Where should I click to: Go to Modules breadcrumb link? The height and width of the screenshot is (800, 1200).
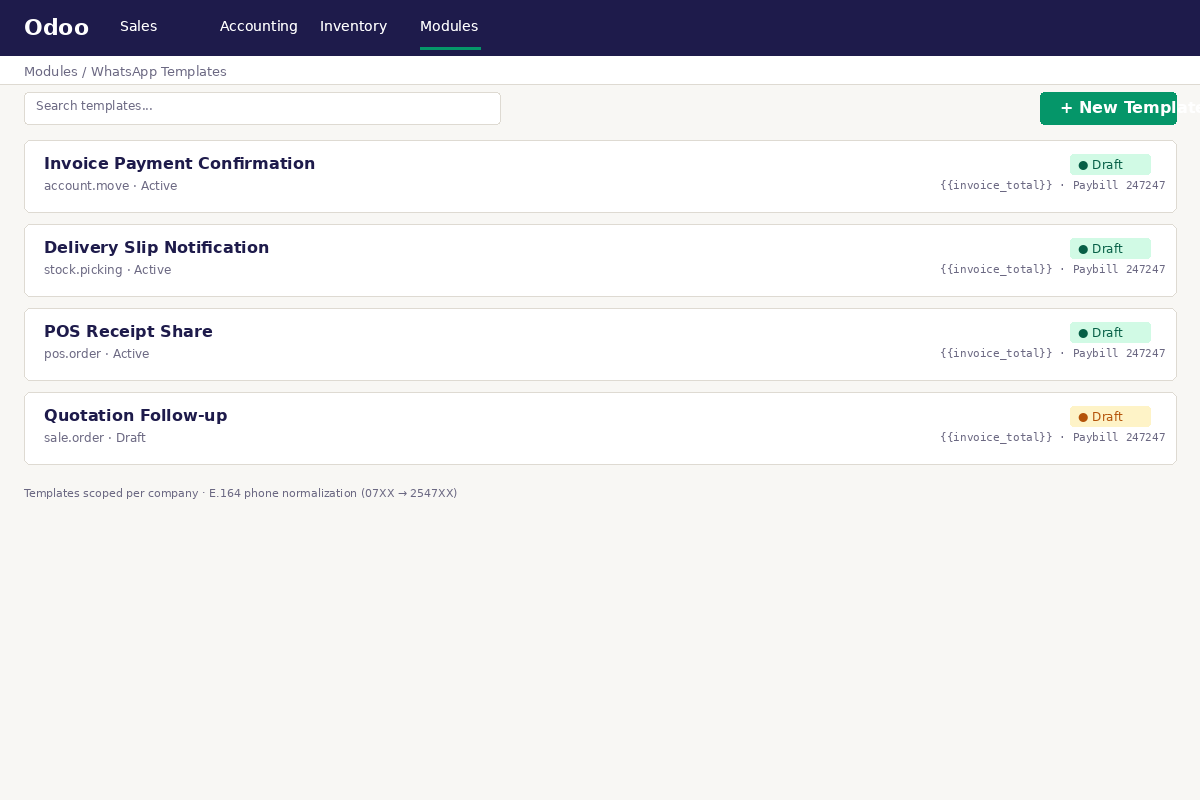51,72
